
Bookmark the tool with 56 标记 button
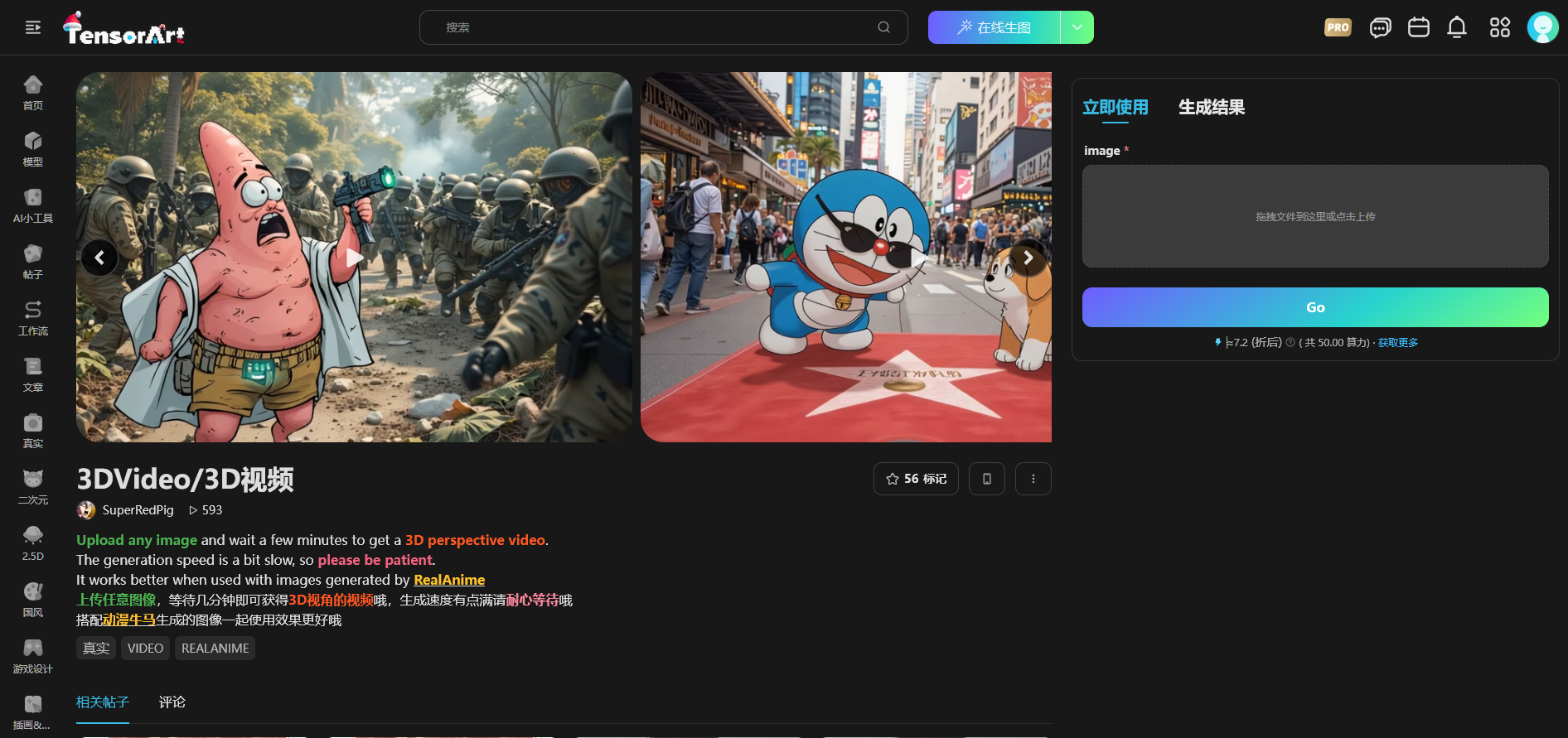[916, 479]
